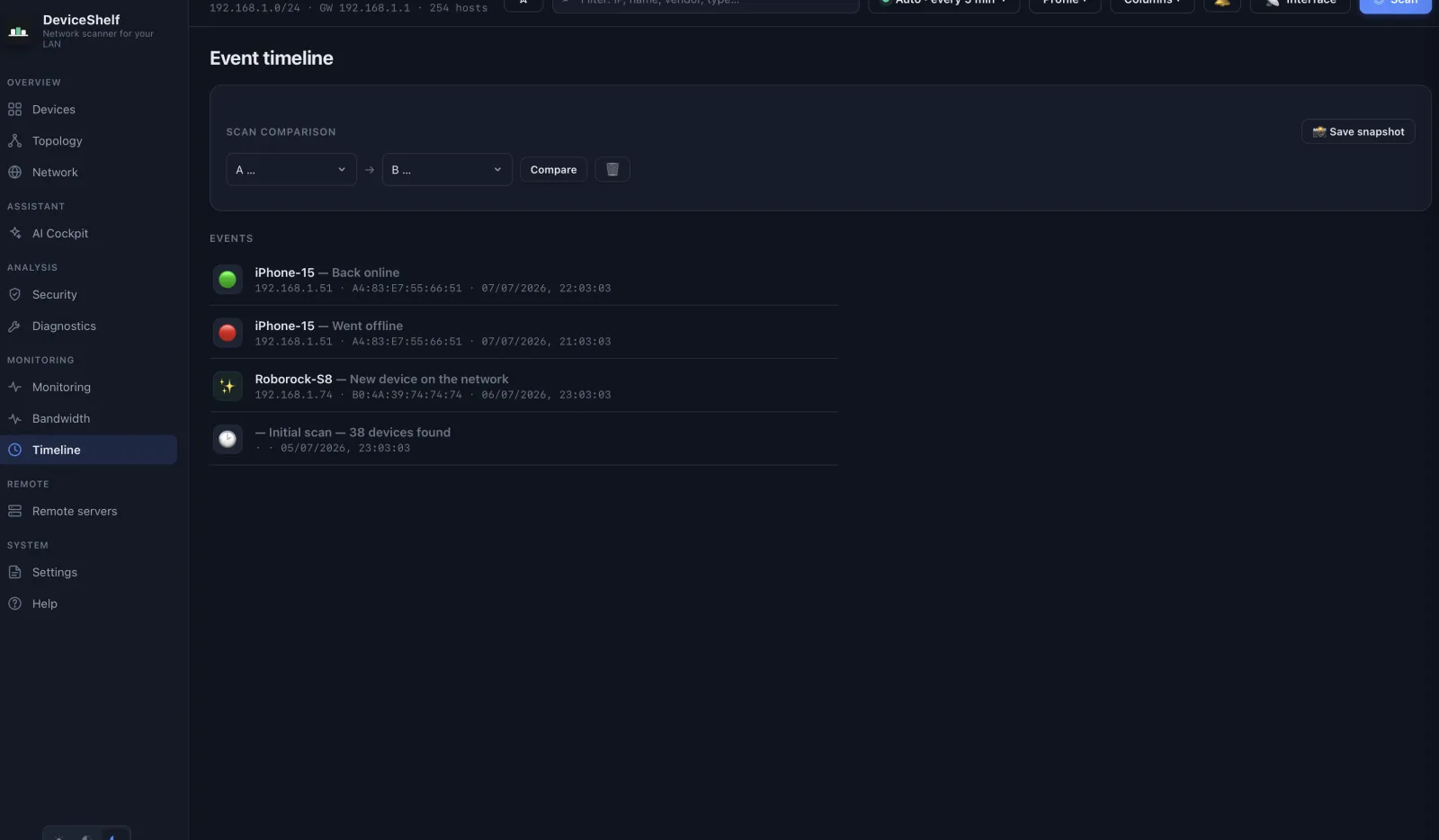Click timestamp 07/07/2026, 22:03:03
Image resolution: width=1439 pixels, height=840 pixels.
point(546,289)
